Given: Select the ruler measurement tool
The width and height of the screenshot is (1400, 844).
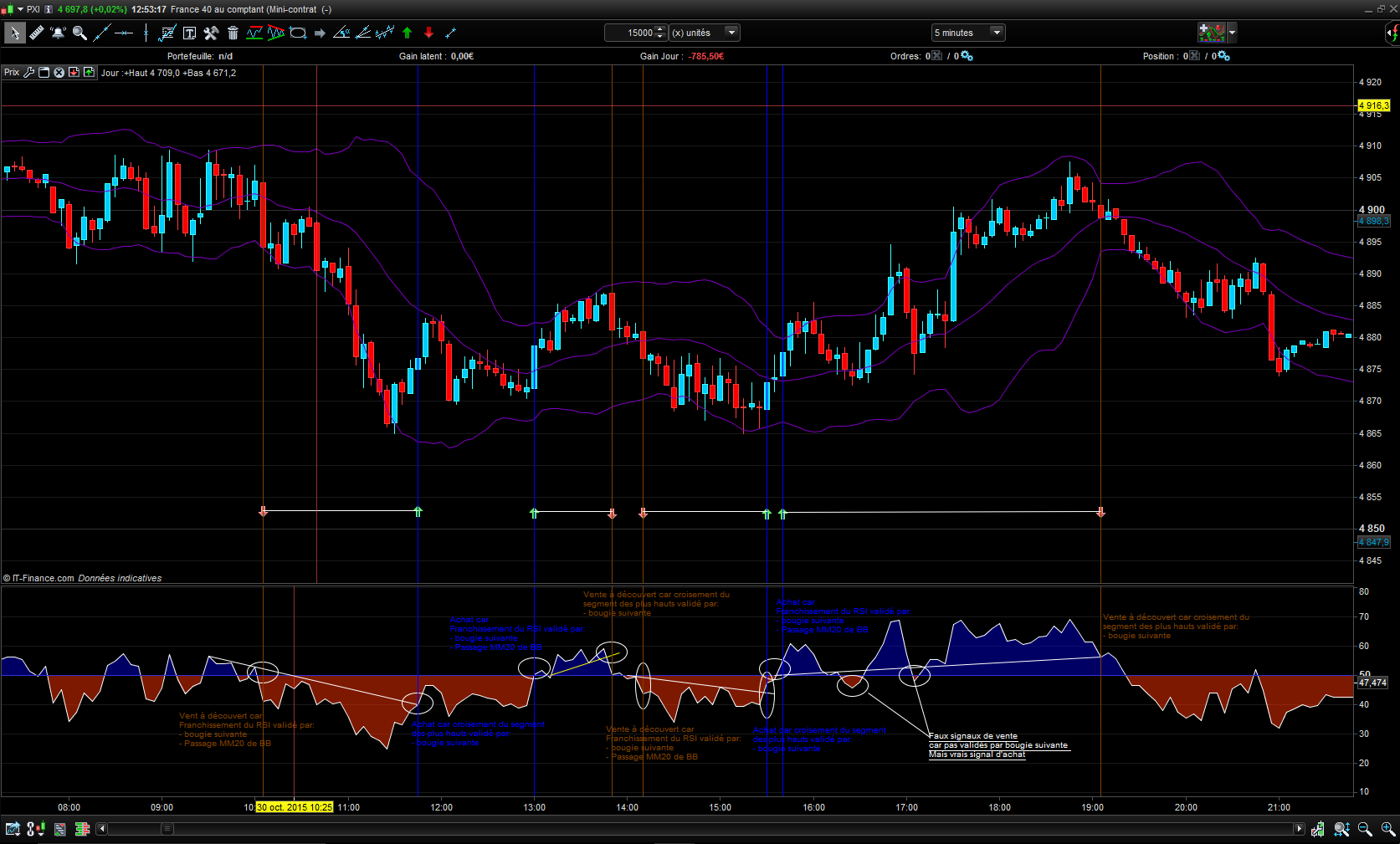Looking at the screenshot, I should click(36, 33).
